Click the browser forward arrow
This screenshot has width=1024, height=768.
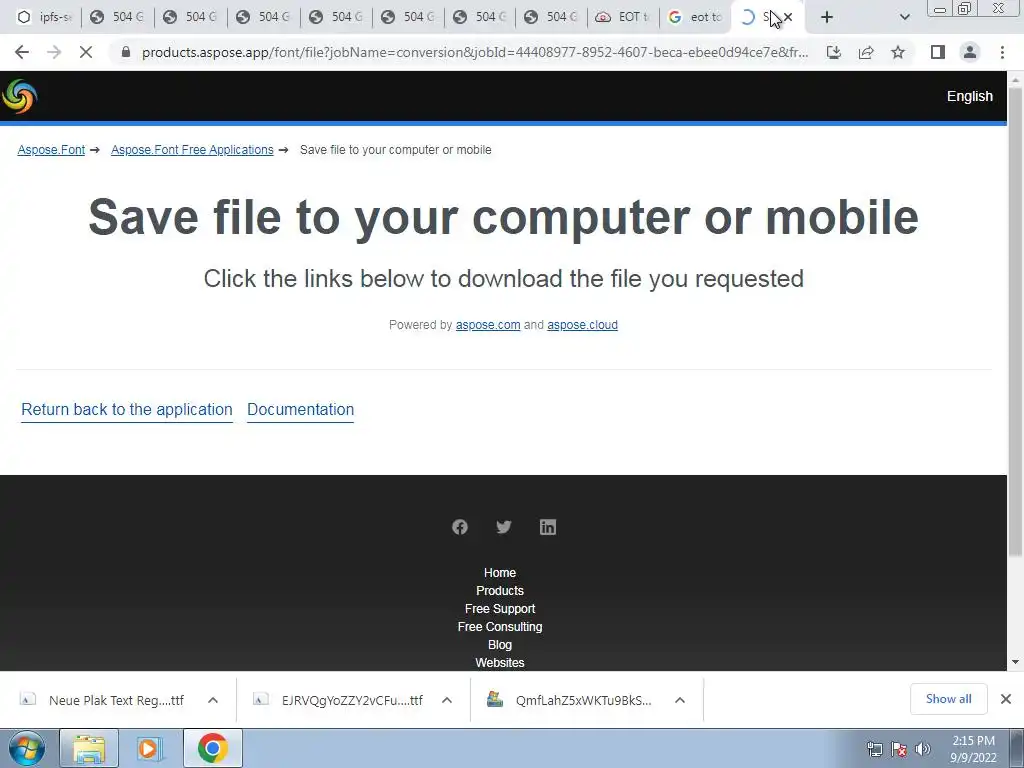(x=54, y=52)
